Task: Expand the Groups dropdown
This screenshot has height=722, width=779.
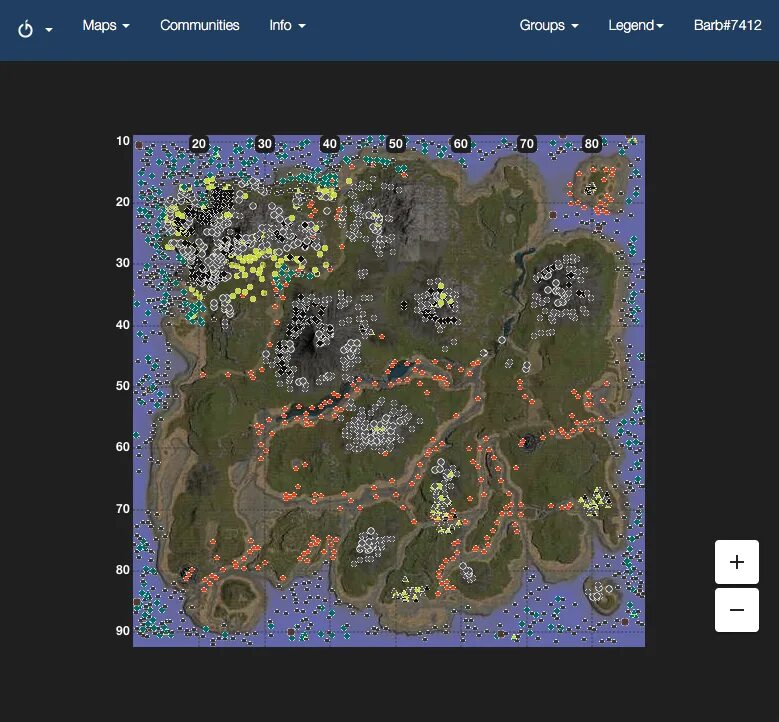Action: coord(549,25)
